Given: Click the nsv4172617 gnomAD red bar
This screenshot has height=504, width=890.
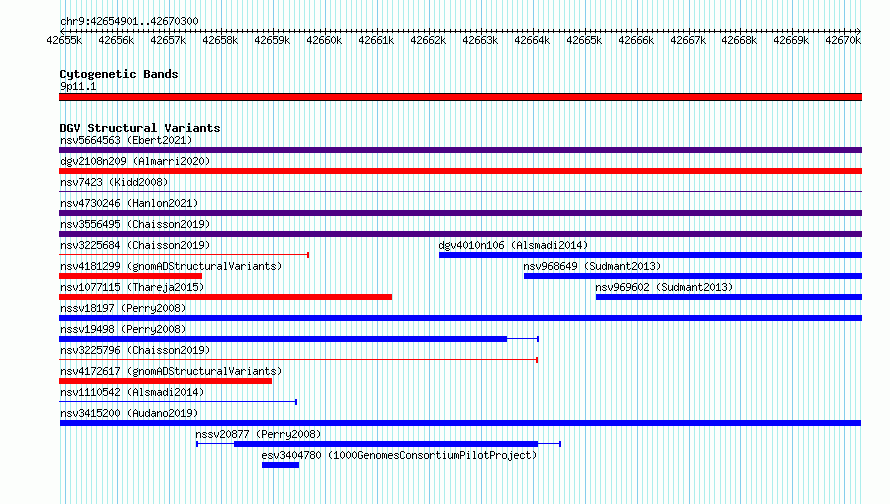Looking at the screenshot, I should pos(165,381).
